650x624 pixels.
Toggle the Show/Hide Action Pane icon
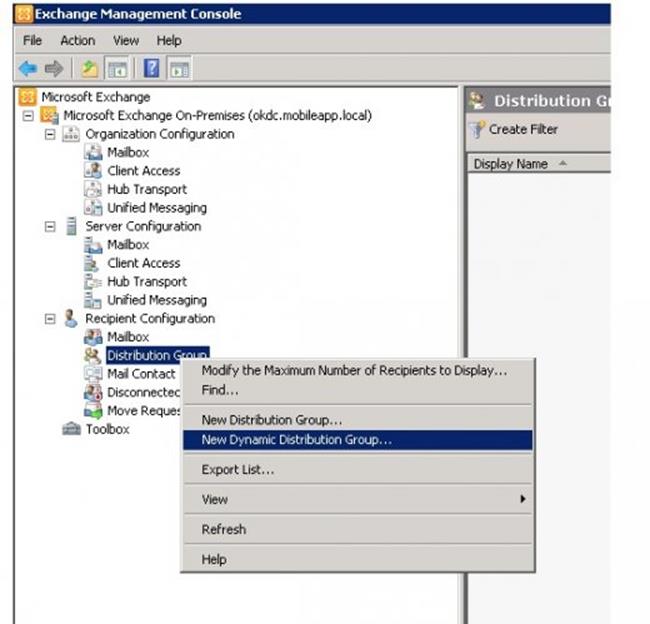pyautogui.click(x=179, y=69)
